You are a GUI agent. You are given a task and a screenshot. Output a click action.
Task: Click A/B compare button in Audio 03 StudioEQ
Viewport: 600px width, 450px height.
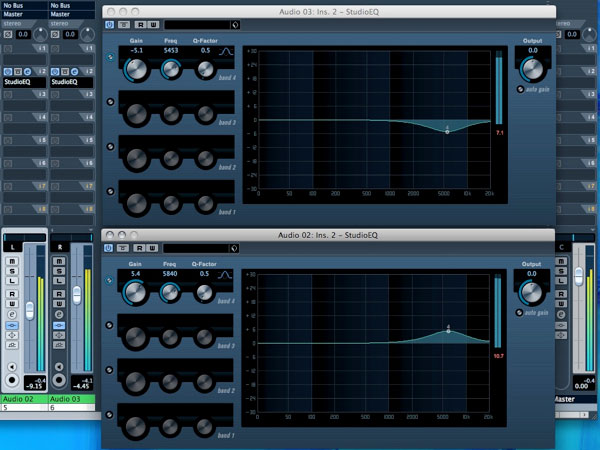coord(124,25)
